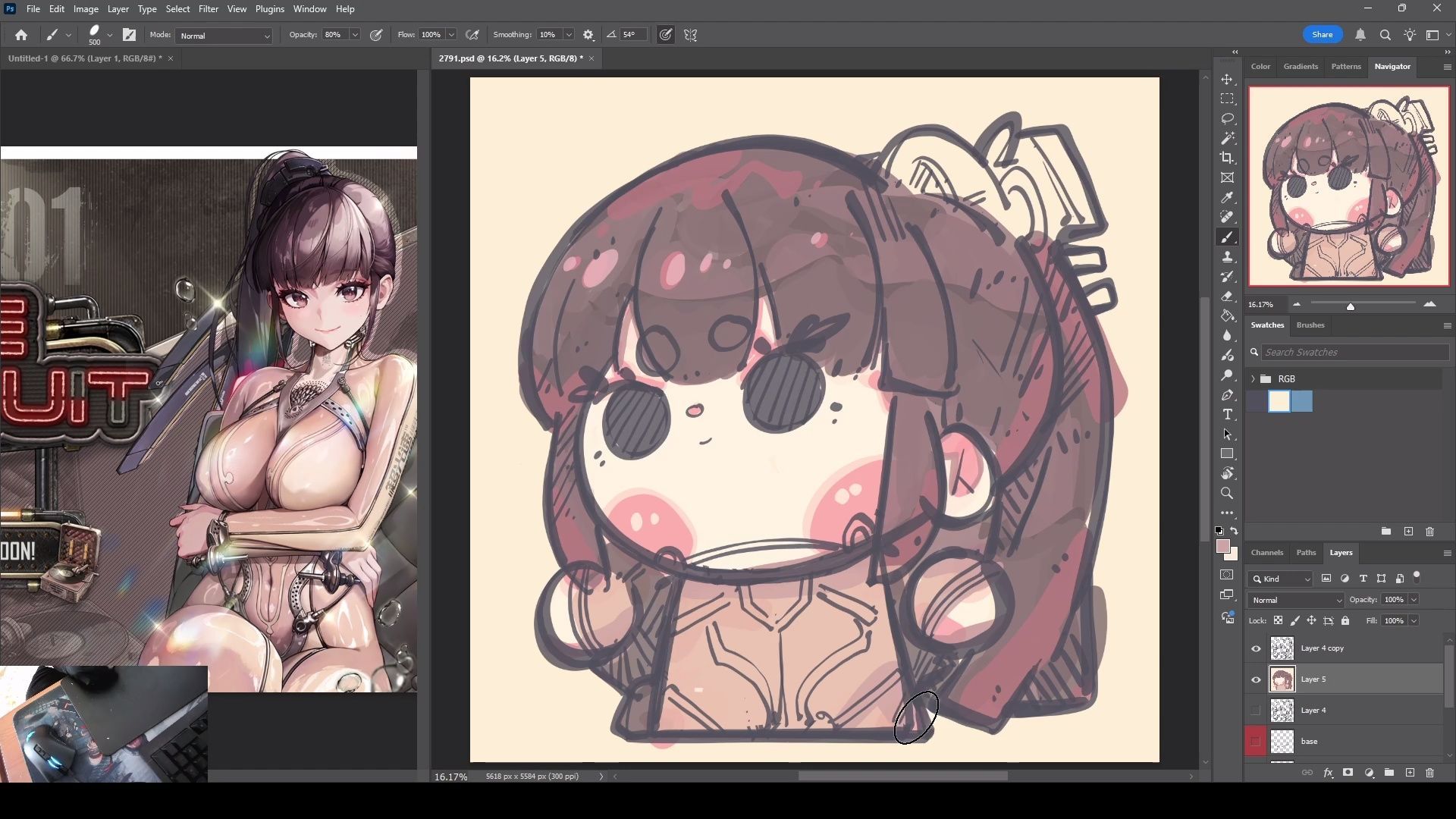
Task: Toggle symmetry painting options
Action: click(691, 35)
